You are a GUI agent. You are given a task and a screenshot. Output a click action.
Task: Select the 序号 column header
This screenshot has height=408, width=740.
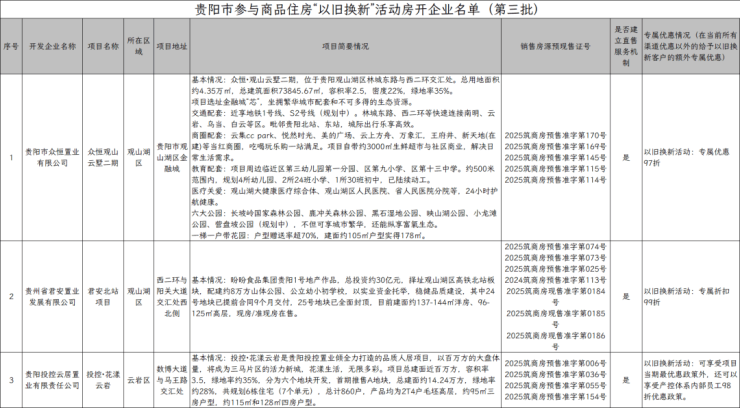point(11,47)
